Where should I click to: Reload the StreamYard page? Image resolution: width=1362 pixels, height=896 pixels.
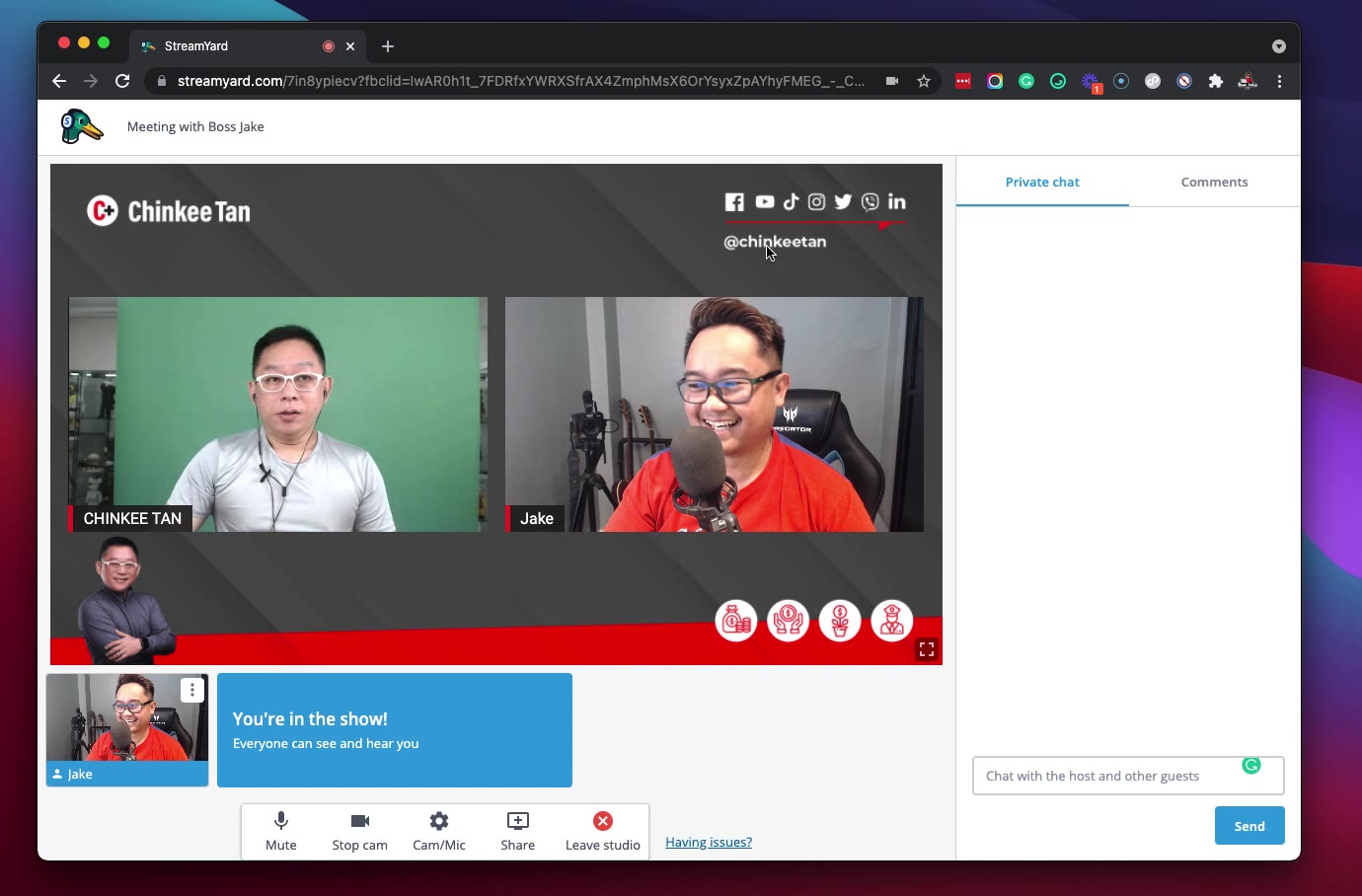122,81
